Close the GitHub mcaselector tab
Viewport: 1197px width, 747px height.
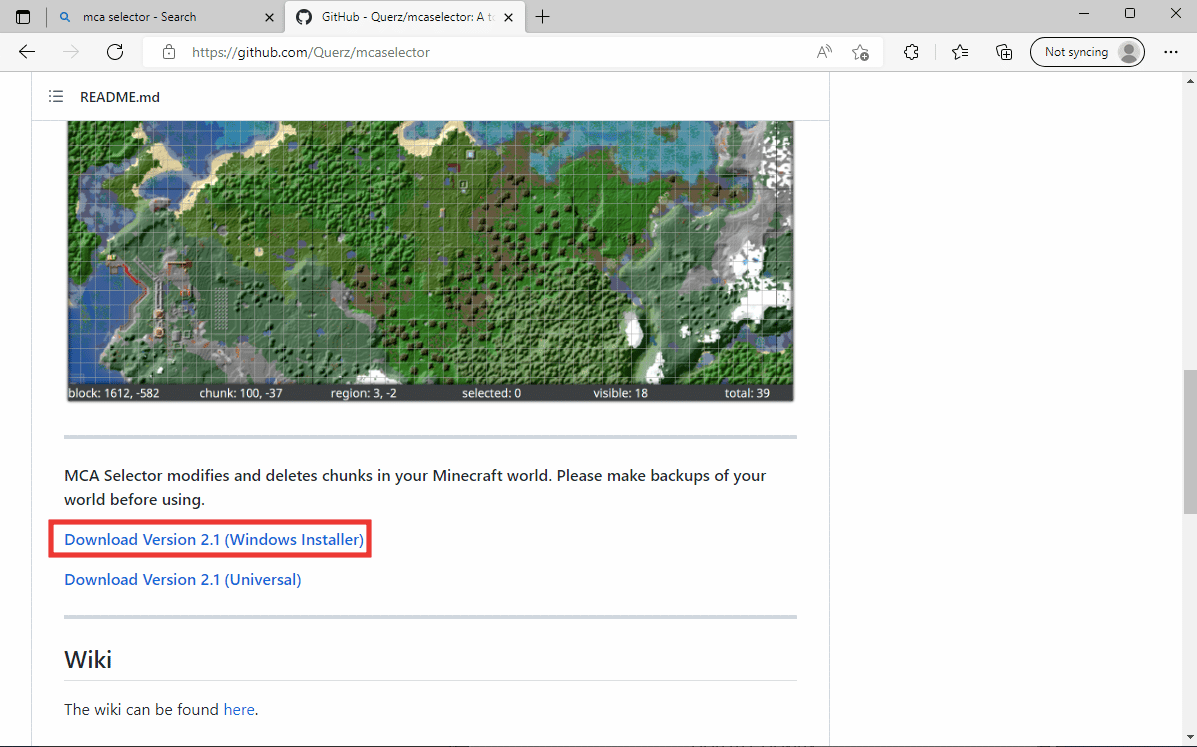click(508, 17)
